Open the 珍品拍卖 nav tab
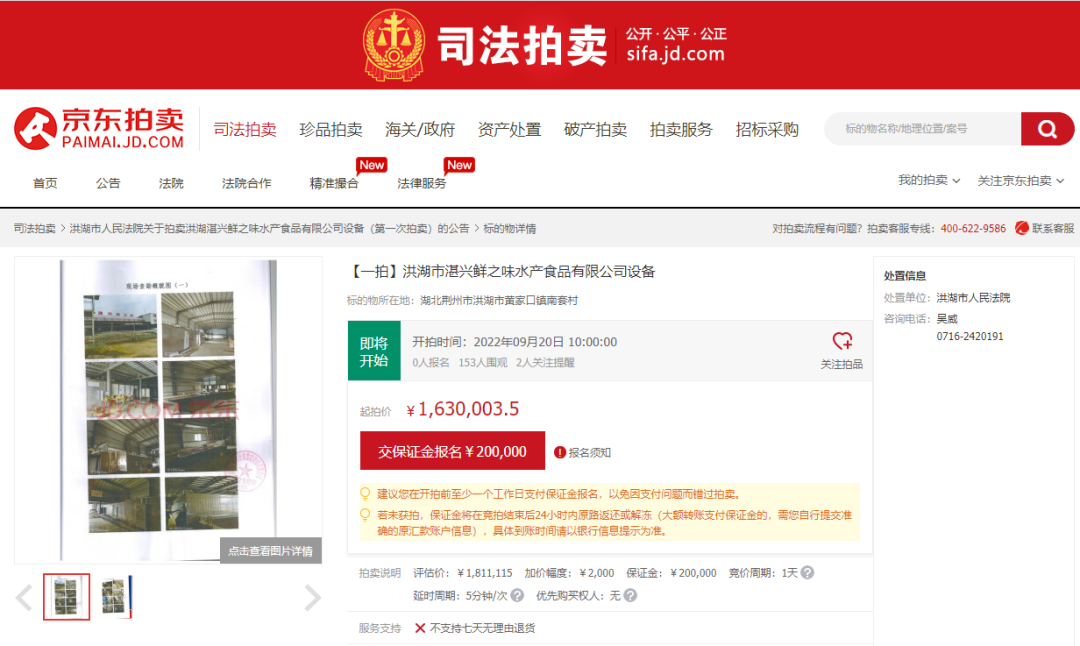This screenshot has height=646, width=1080. coord(331,129)
